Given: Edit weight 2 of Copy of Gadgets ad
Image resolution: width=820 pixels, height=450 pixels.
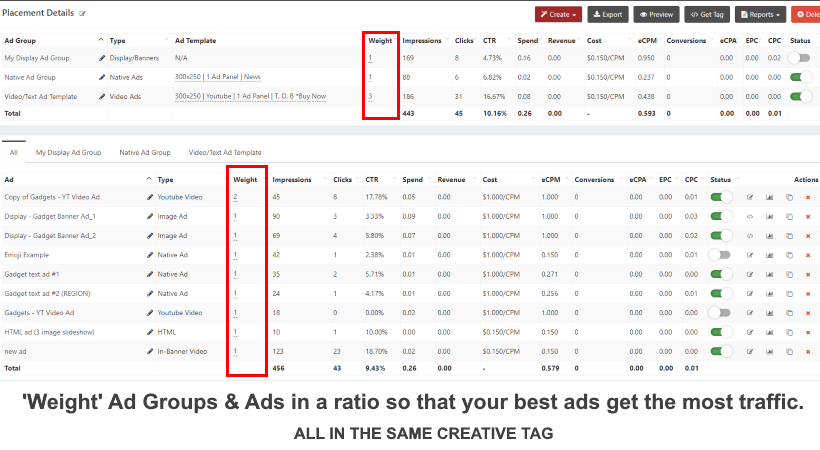Looking at the screenshot, I should [x=235, y=197].
